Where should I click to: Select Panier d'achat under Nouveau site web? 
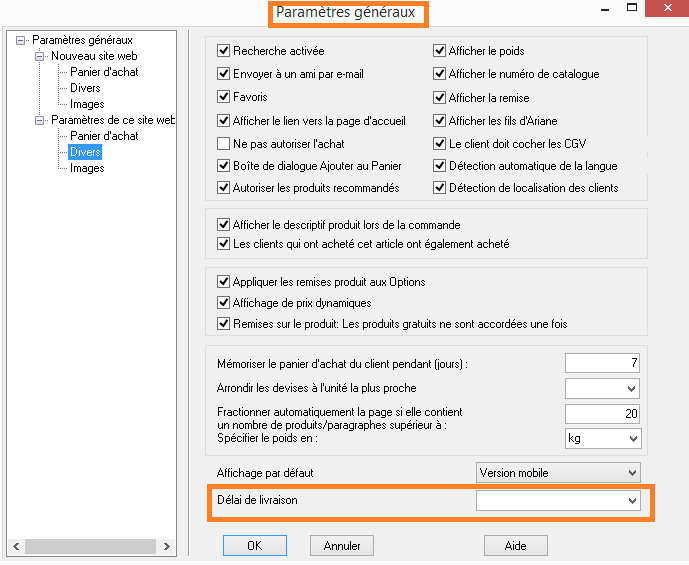(104, 72)
